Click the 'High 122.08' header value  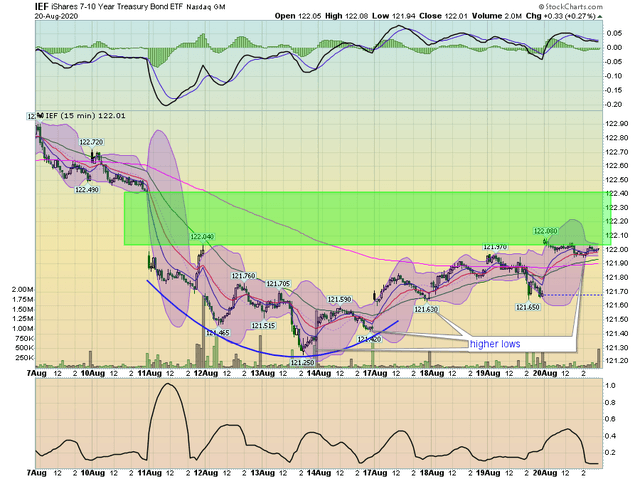coord(347,16)
